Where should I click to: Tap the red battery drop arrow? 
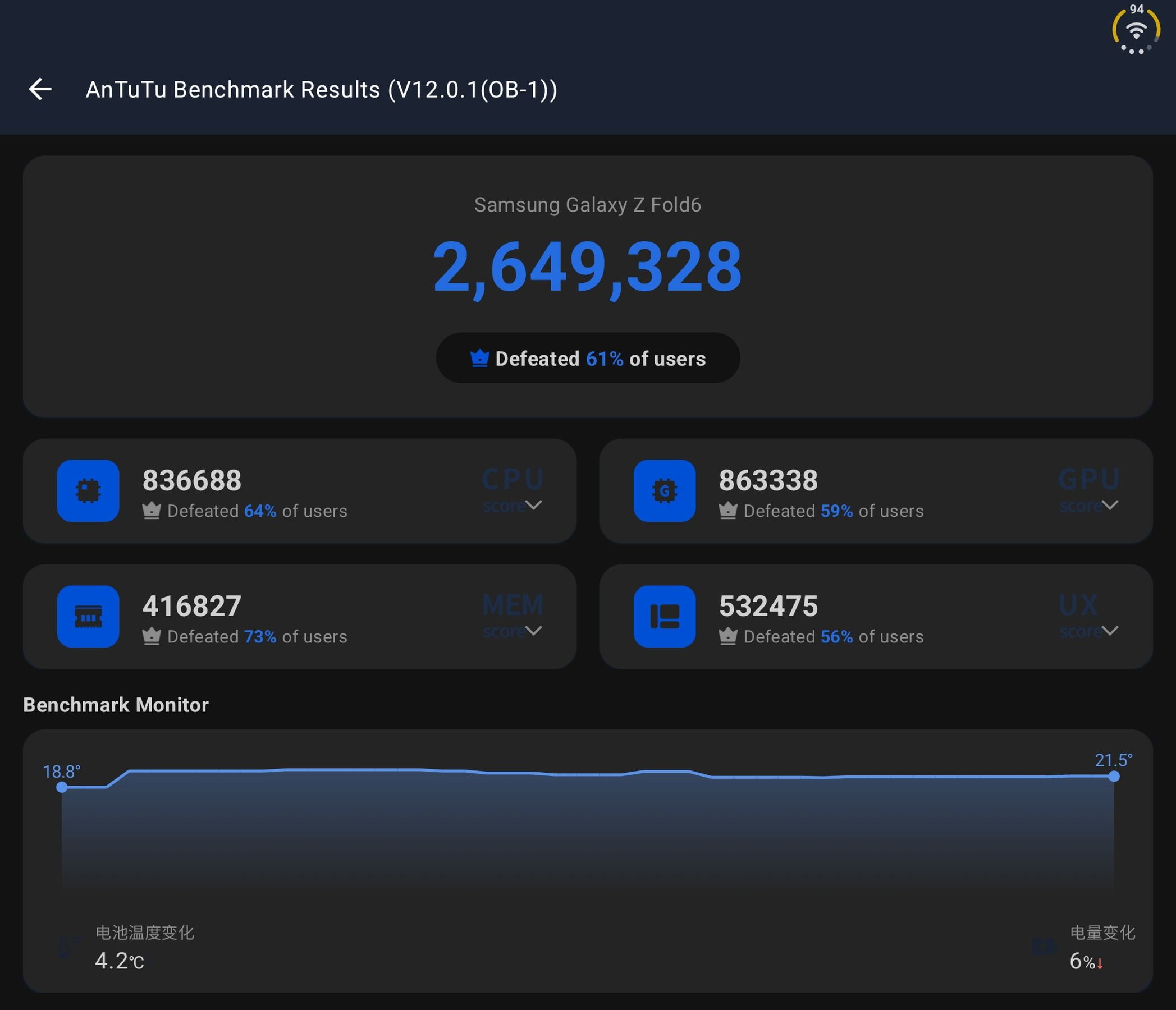click(1100, 963)
